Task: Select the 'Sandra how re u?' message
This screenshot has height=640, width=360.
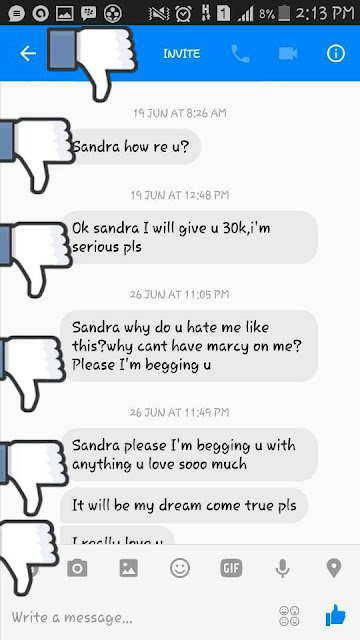Action: pyautogui.click(x=133, y=147)
